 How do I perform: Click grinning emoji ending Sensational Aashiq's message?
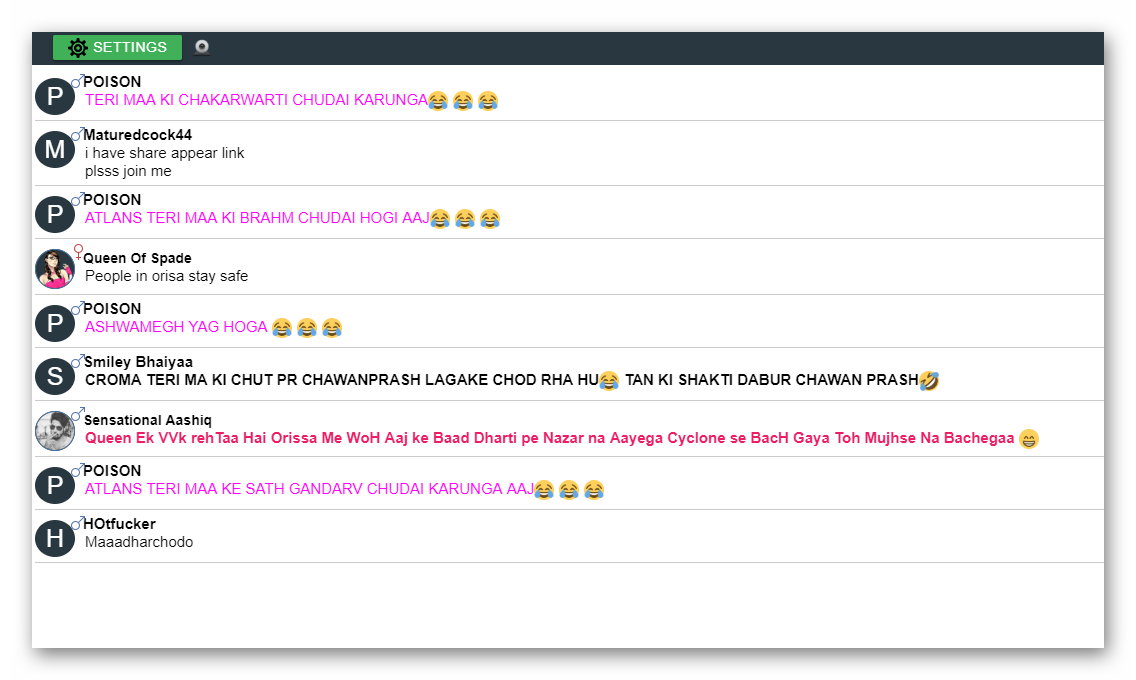click(1029, 439)
